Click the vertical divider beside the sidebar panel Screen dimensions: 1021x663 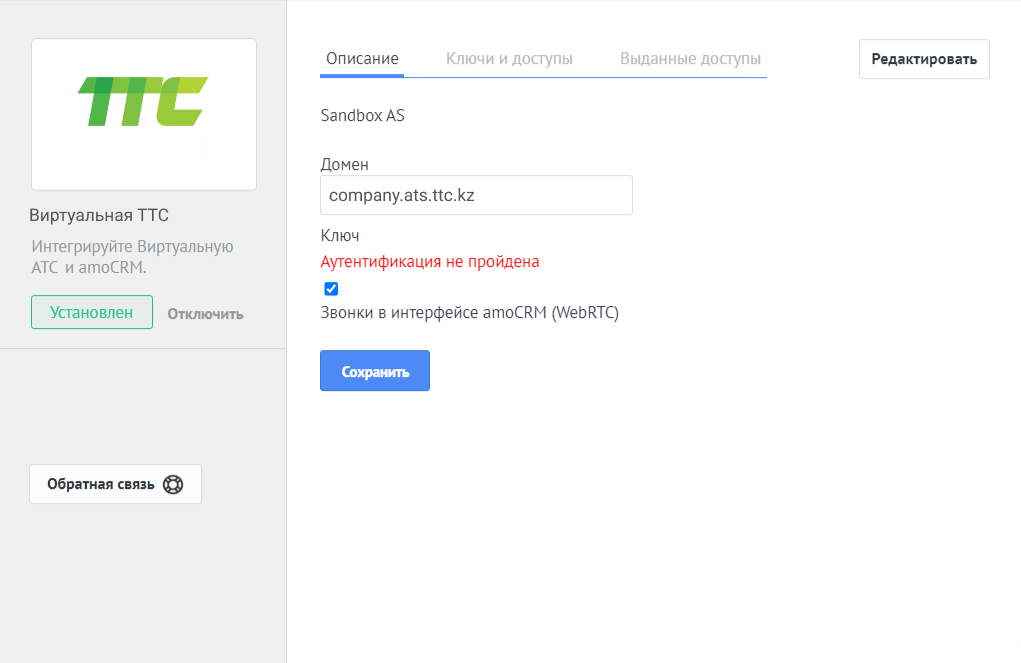pos(287,332)
